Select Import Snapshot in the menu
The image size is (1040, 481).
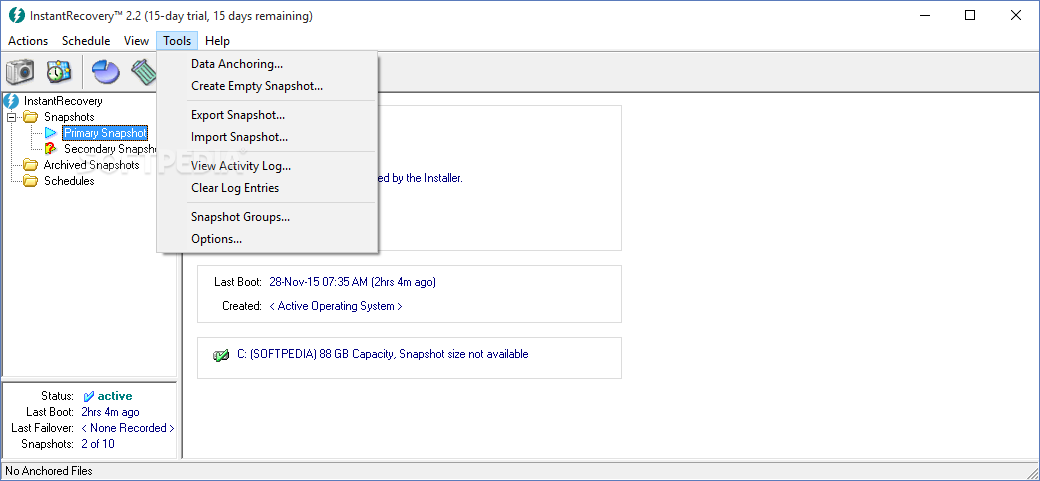tap(267, 137)
